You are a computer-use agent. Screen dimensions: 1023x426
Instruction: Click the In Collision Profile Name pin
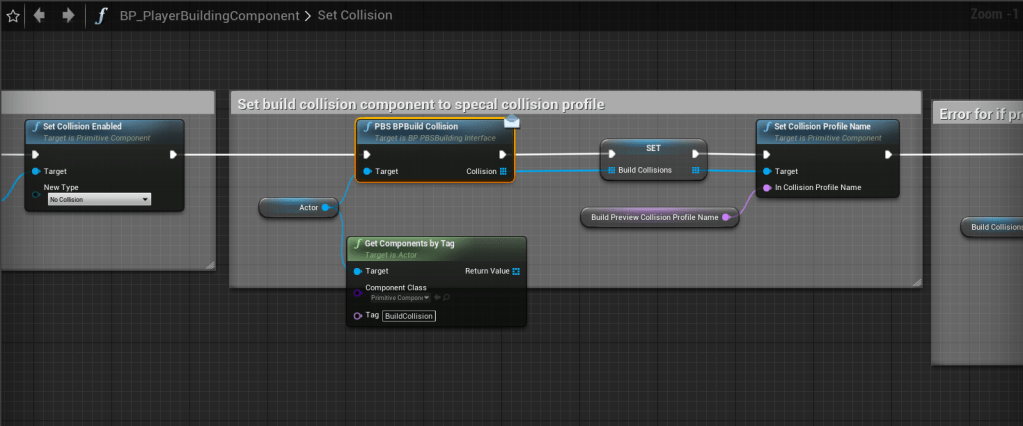pos(767,187)
